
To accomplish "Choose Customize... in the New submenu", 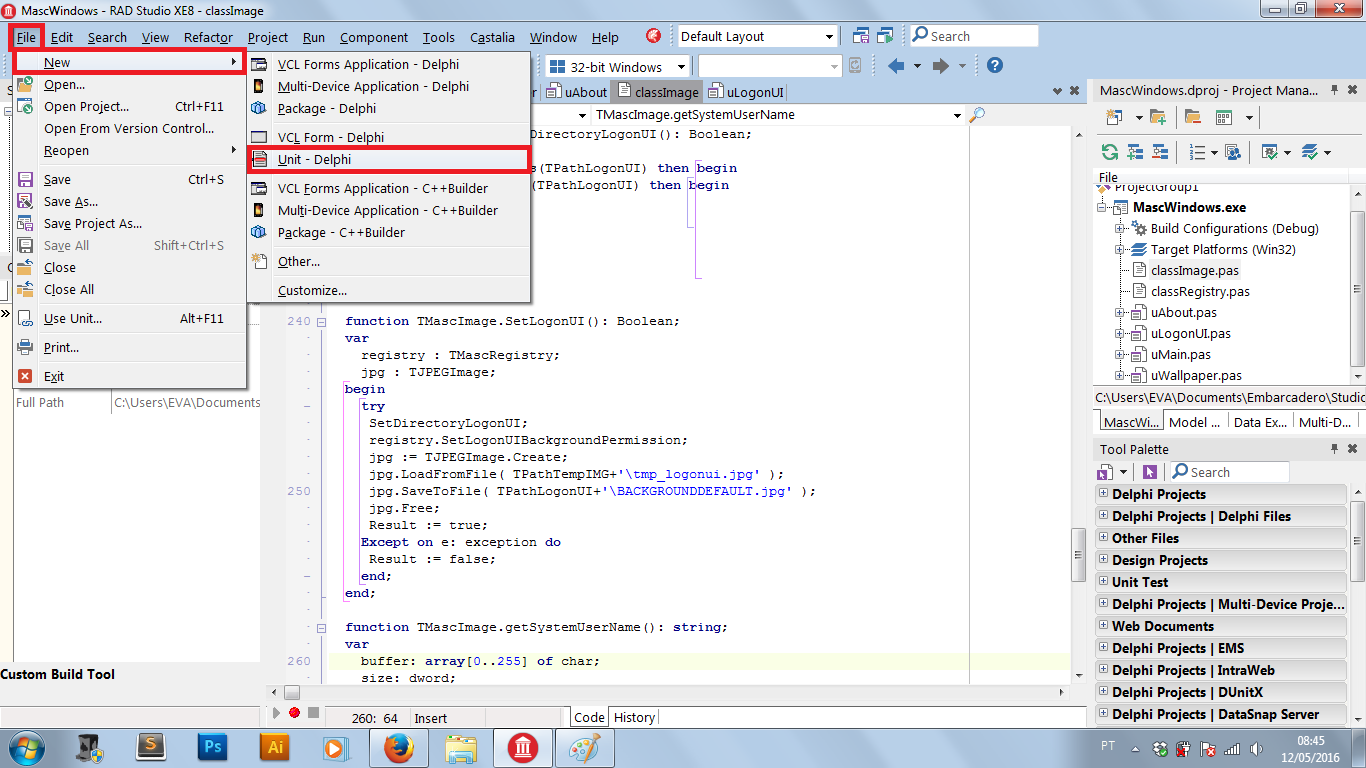I will pos(388,290).
